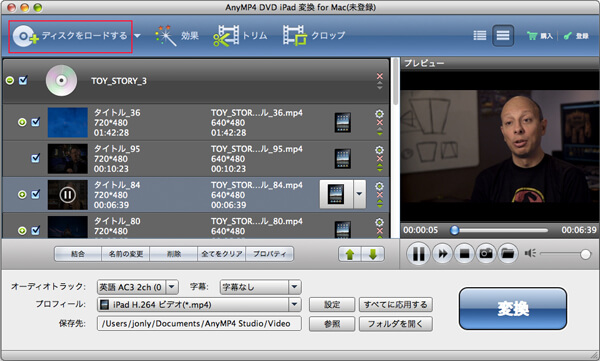The image size is (600, 361).
Task: Open settings gear for タイトル_84
Action: 379,186
